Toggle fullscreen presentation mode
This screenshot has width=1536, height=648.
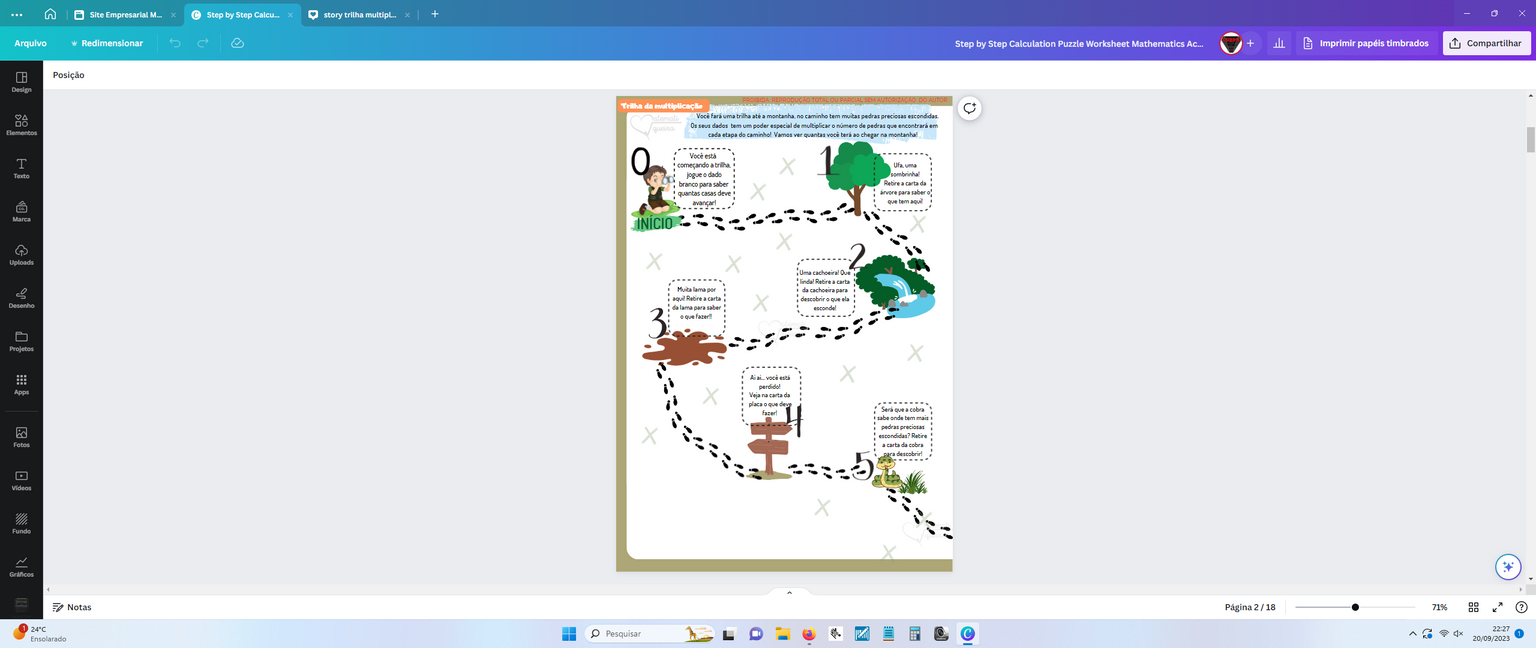pyautogui.click(x=1497, y=607)
